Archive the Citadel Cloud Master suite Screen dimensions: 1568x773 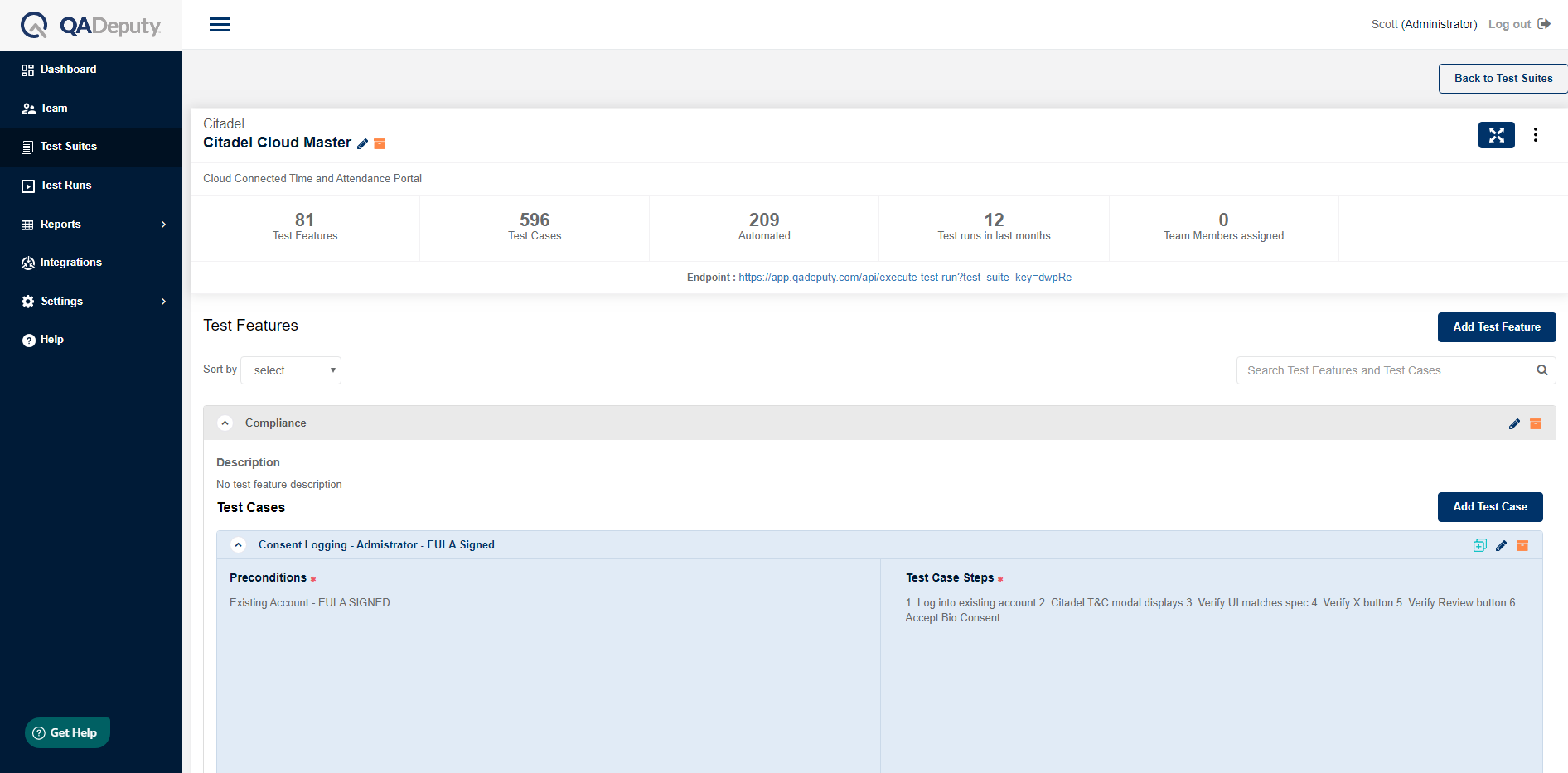point(380,143)
